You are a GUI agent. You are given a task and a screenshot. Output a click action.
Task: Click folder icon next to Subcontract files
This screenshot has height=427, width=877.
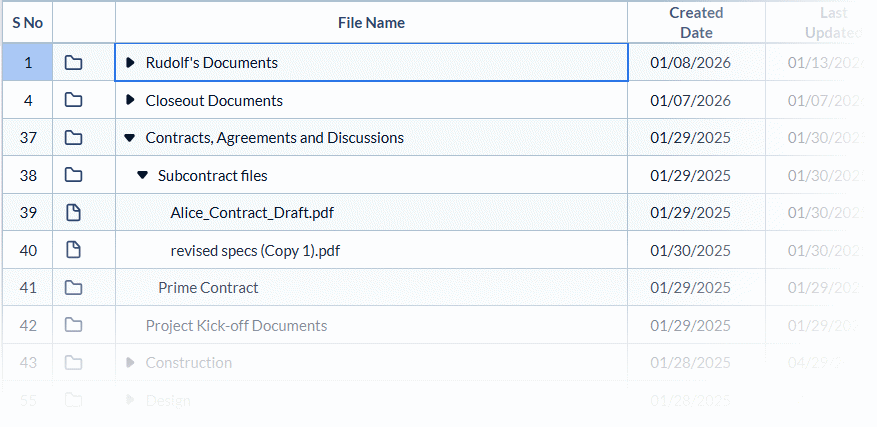tap(73, 175)
